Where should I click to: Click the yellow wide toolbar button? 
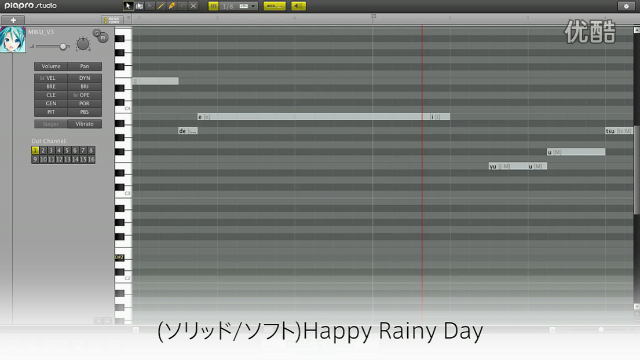pos(274,6)
